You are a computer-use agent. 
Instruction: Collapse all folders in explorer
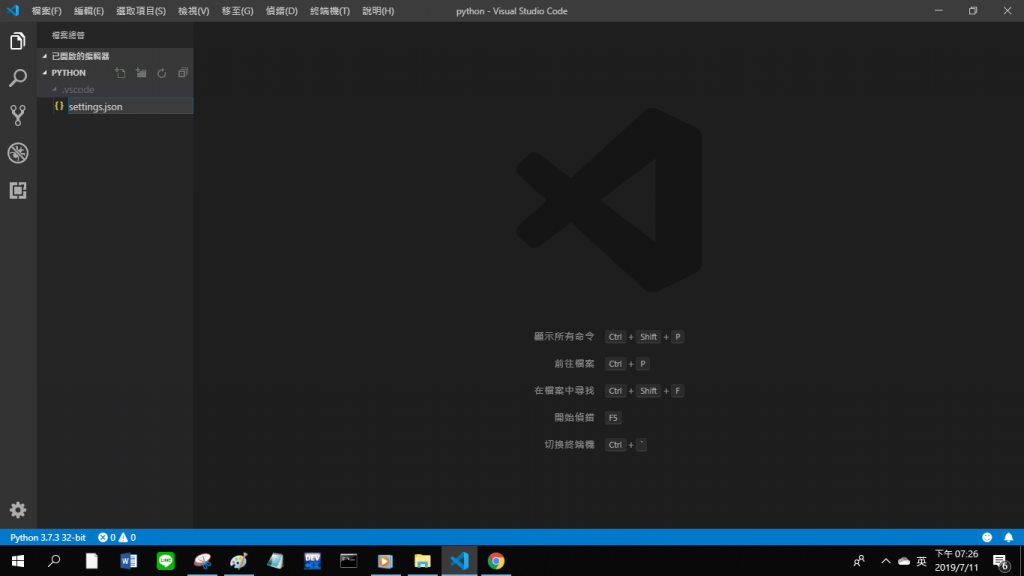(x=183, y=72)
